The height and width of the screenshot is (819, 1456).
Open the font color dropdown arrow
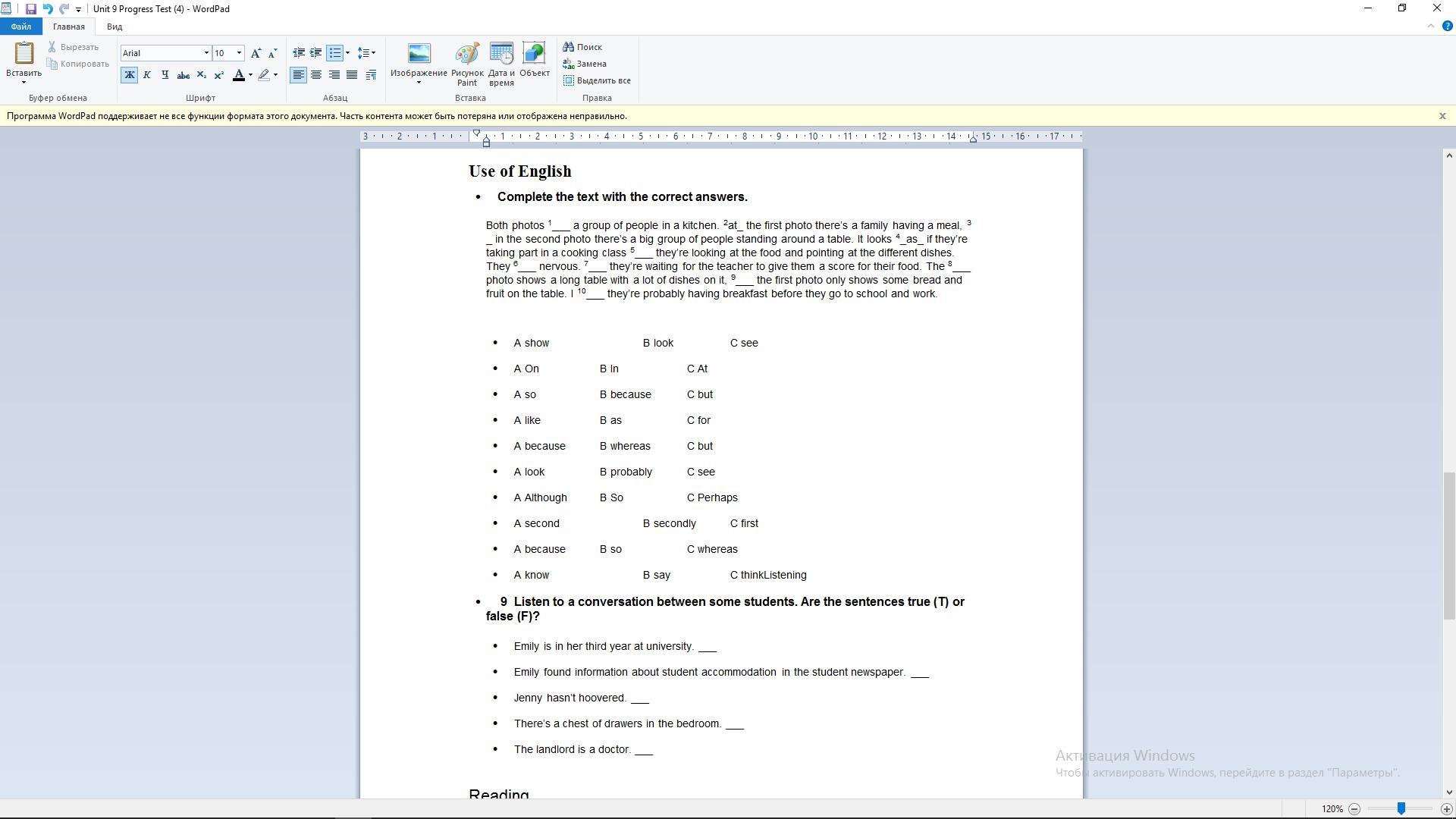pyautogui.click(x=251, y=75)
